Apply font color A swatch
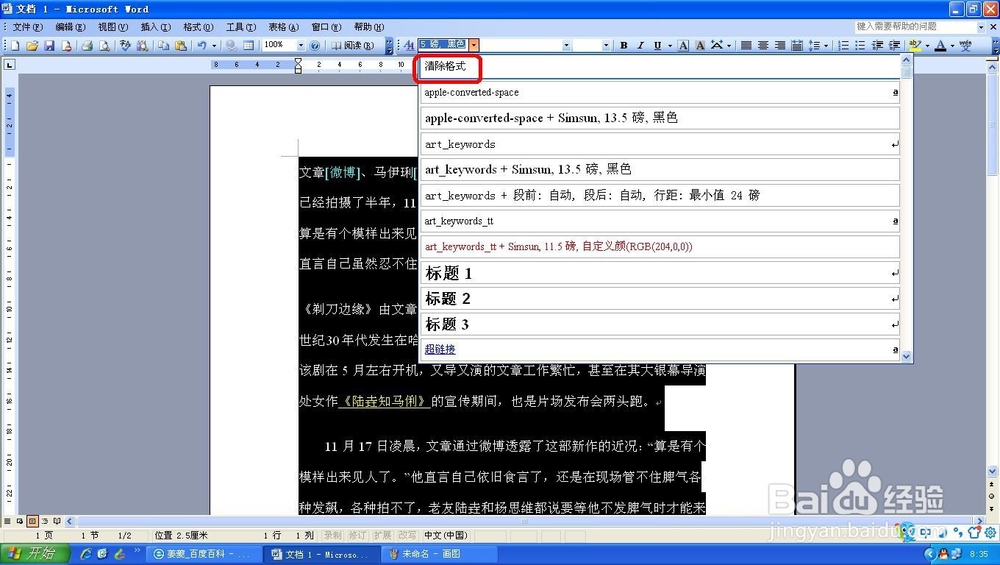 click(x=941, y=45)
